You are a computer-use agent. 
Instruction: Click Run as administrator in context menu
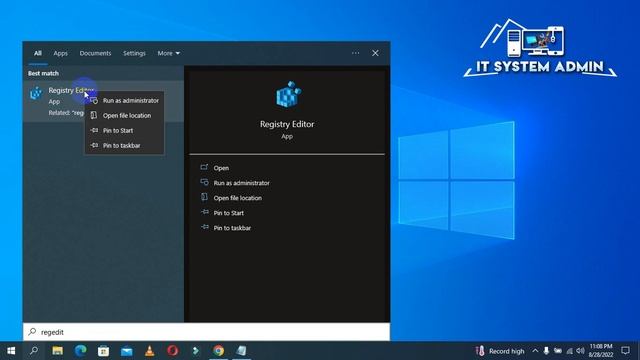tap(124, 100)
